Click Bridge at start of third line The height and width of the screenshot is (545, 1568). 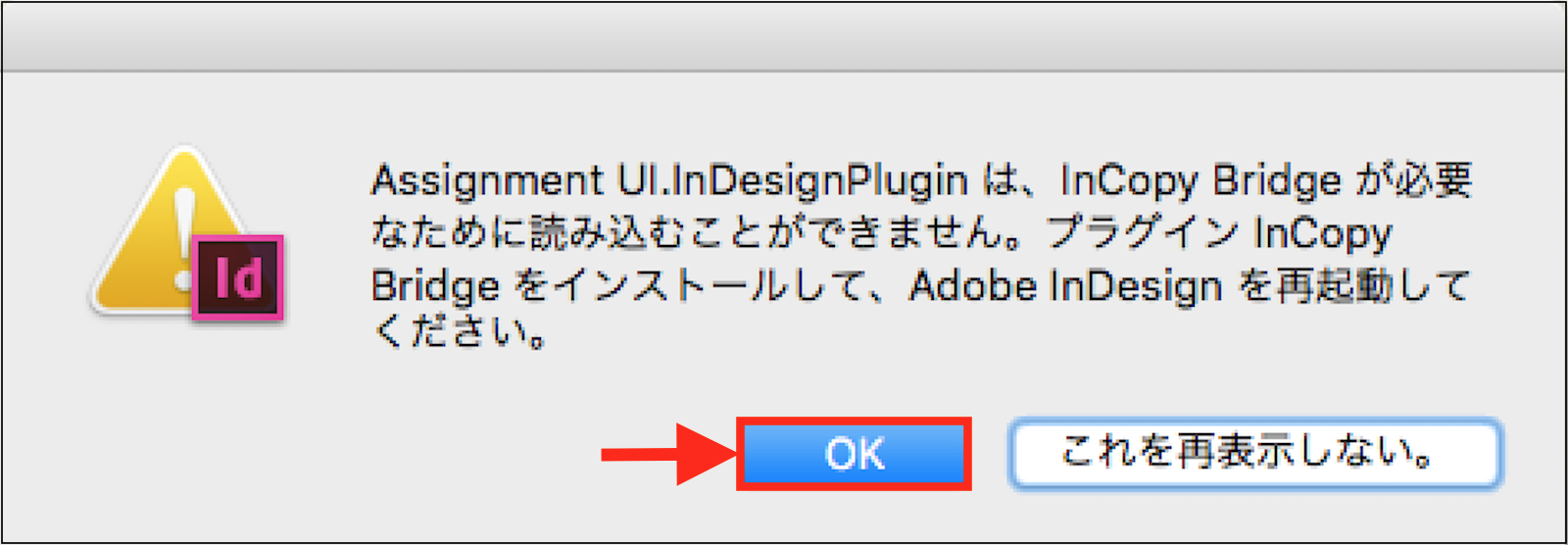[435, 286]
